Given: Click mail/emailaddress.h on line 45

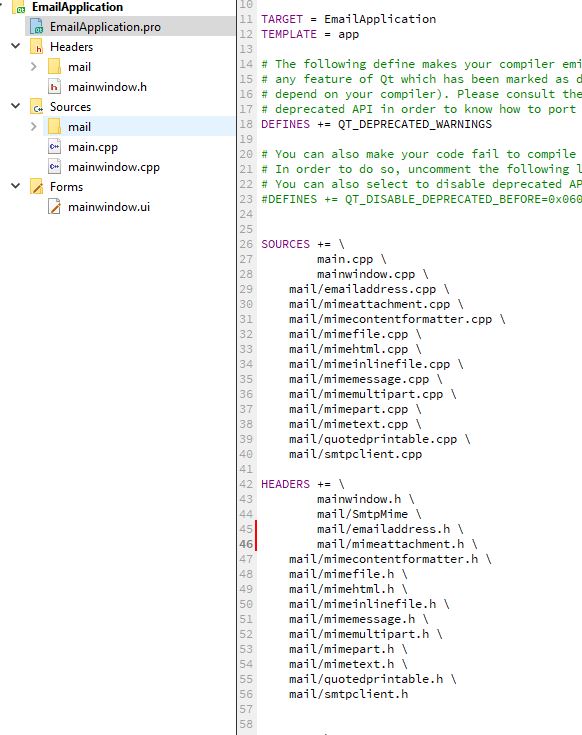Looking at the screenshot, I should (383, 529).
